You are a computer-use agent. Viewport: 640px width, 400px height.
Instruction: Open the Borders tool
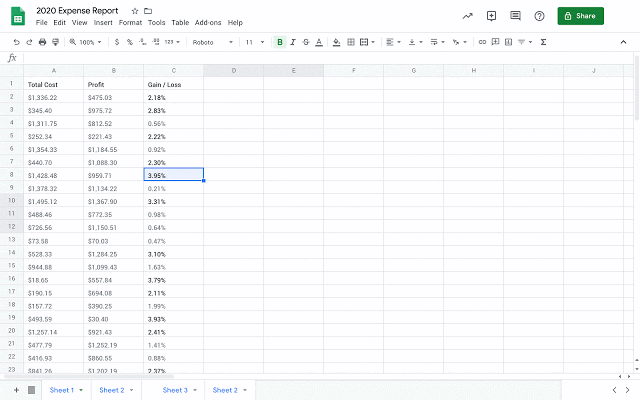[351, 42]
